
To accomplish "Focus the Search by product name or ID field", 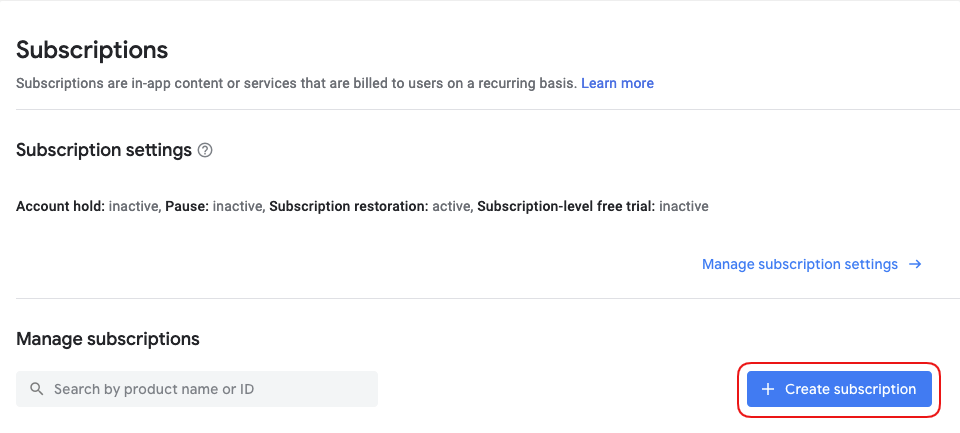I will pos(200,389).
